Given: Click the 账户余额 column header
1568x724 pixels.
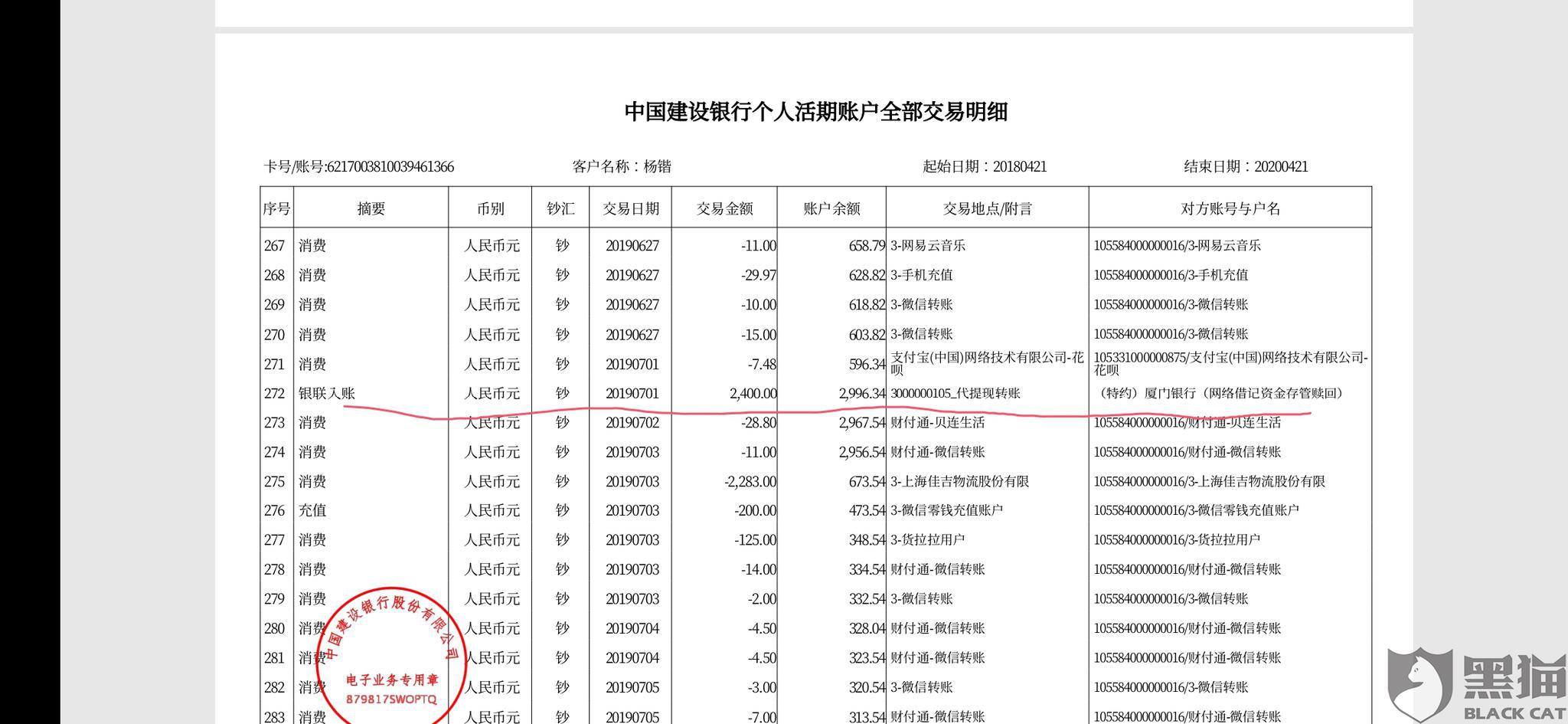Looking at the screenshot, I should point(831,208).
